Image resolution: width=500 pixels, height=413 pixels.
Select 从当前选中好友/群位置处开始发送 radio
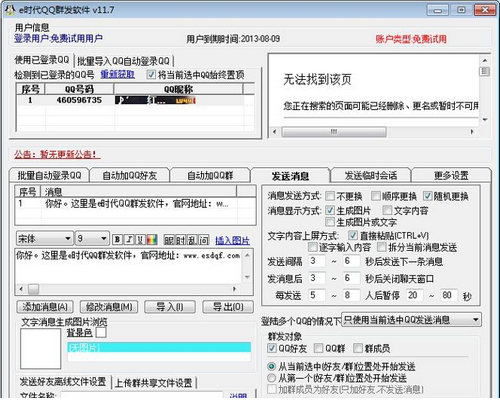(x=272, y=367)
